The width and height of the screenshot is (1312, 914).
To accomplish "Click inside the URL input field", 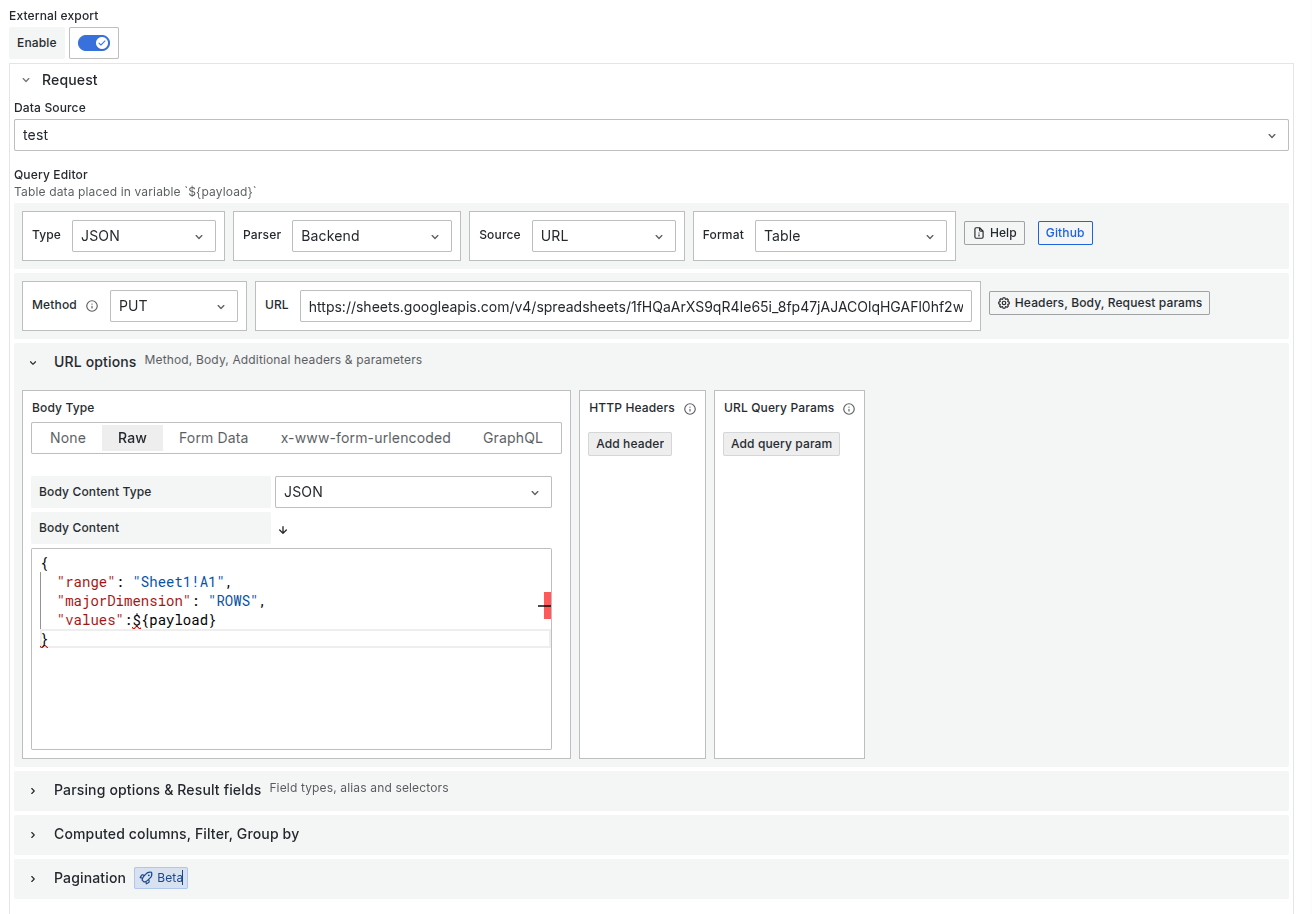I will (x=637, y=305).
